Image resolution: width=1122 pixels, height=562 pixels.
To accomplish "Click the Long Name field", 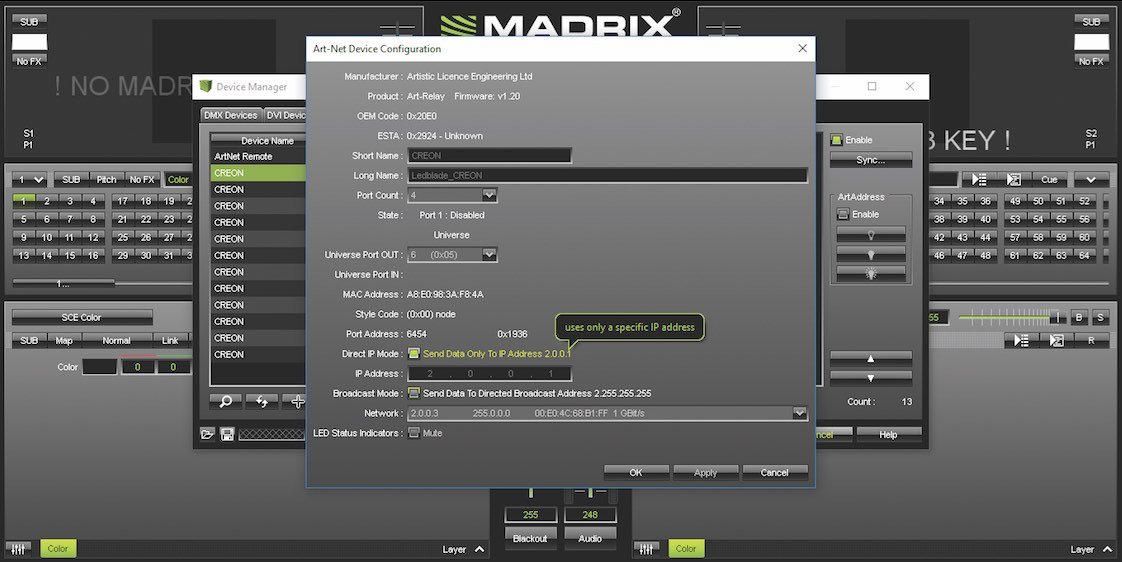I will click(608, 175).
